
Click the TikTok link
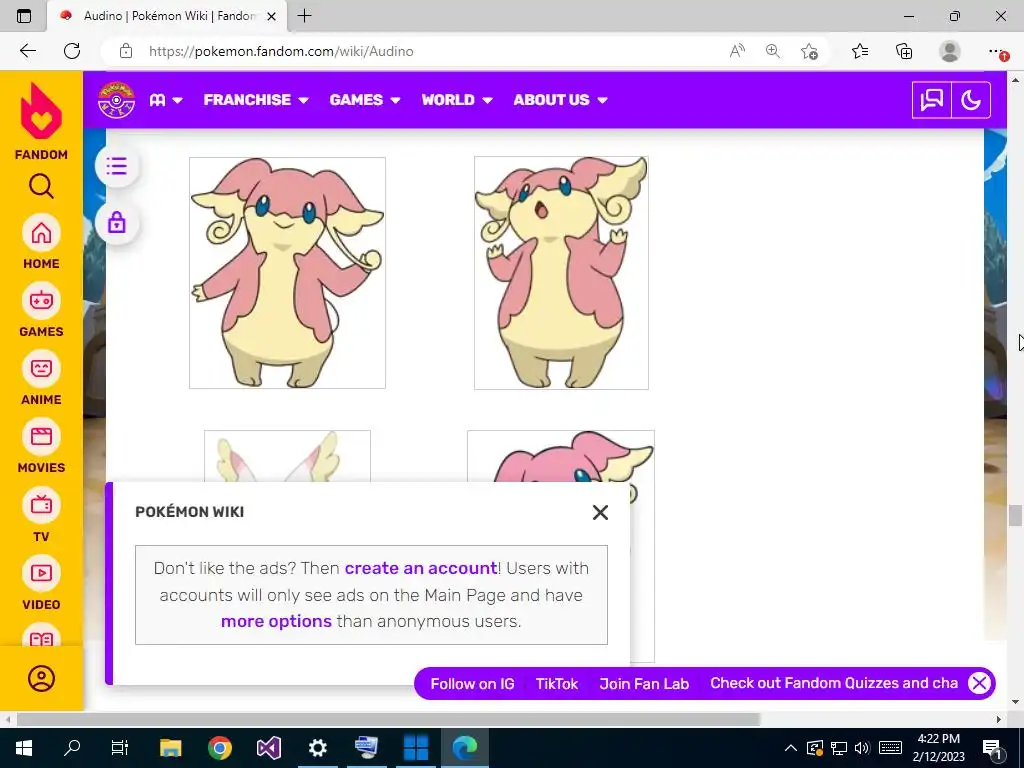556,684
